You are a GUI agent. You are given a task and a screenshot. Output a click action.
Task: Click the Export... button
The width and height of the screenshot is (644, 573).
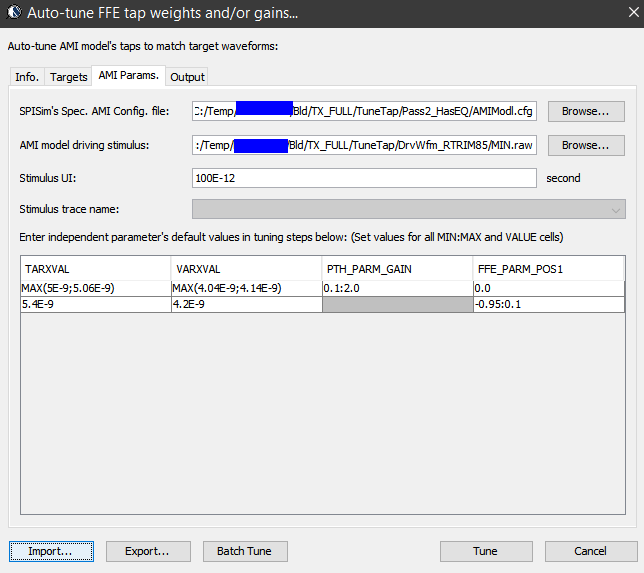click(147, 551)
